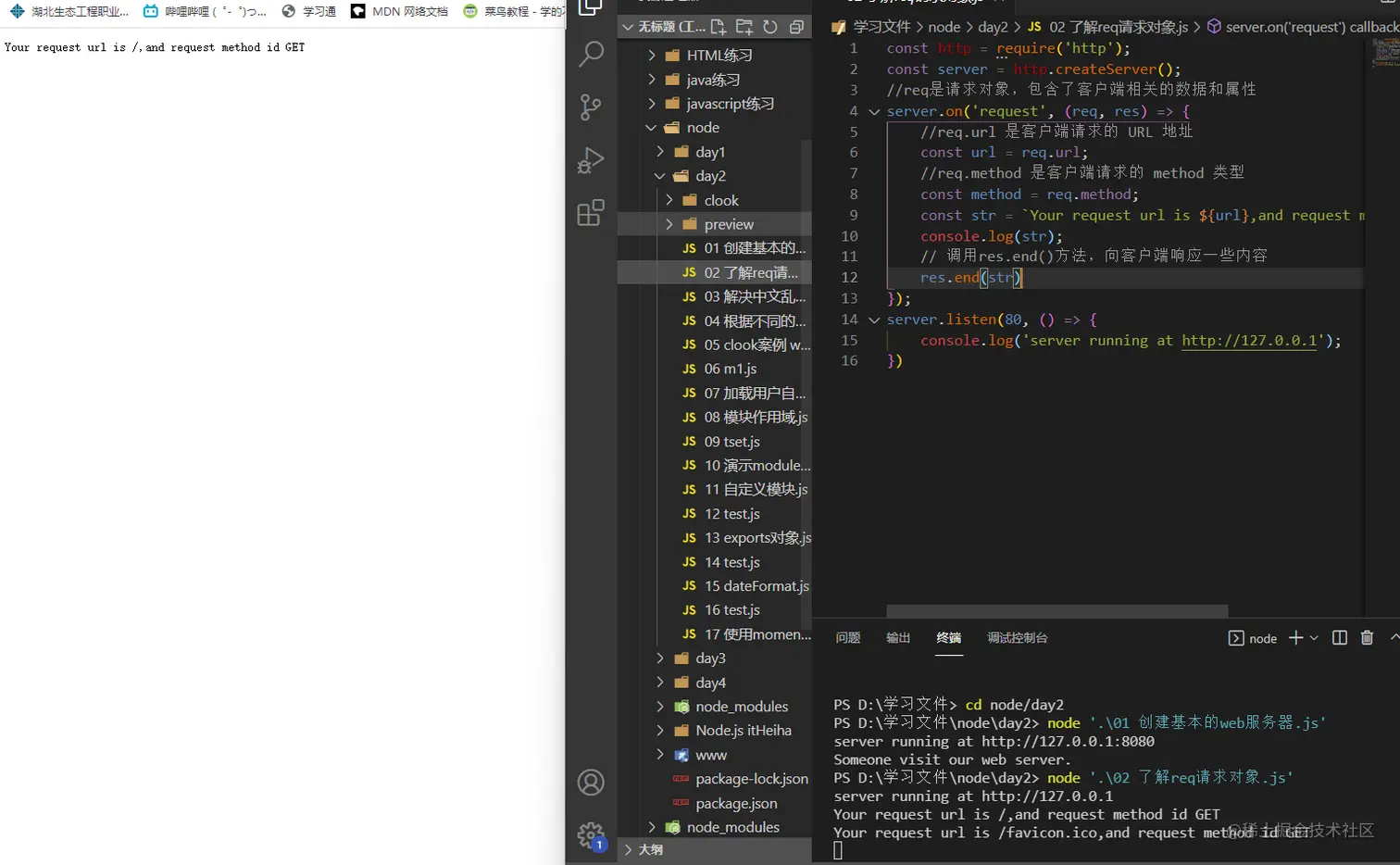Image resolution: width=1400 pixels, height=865 pixels.
Task: Select the node terminal indicator
Action: [x=1253, y=638]
